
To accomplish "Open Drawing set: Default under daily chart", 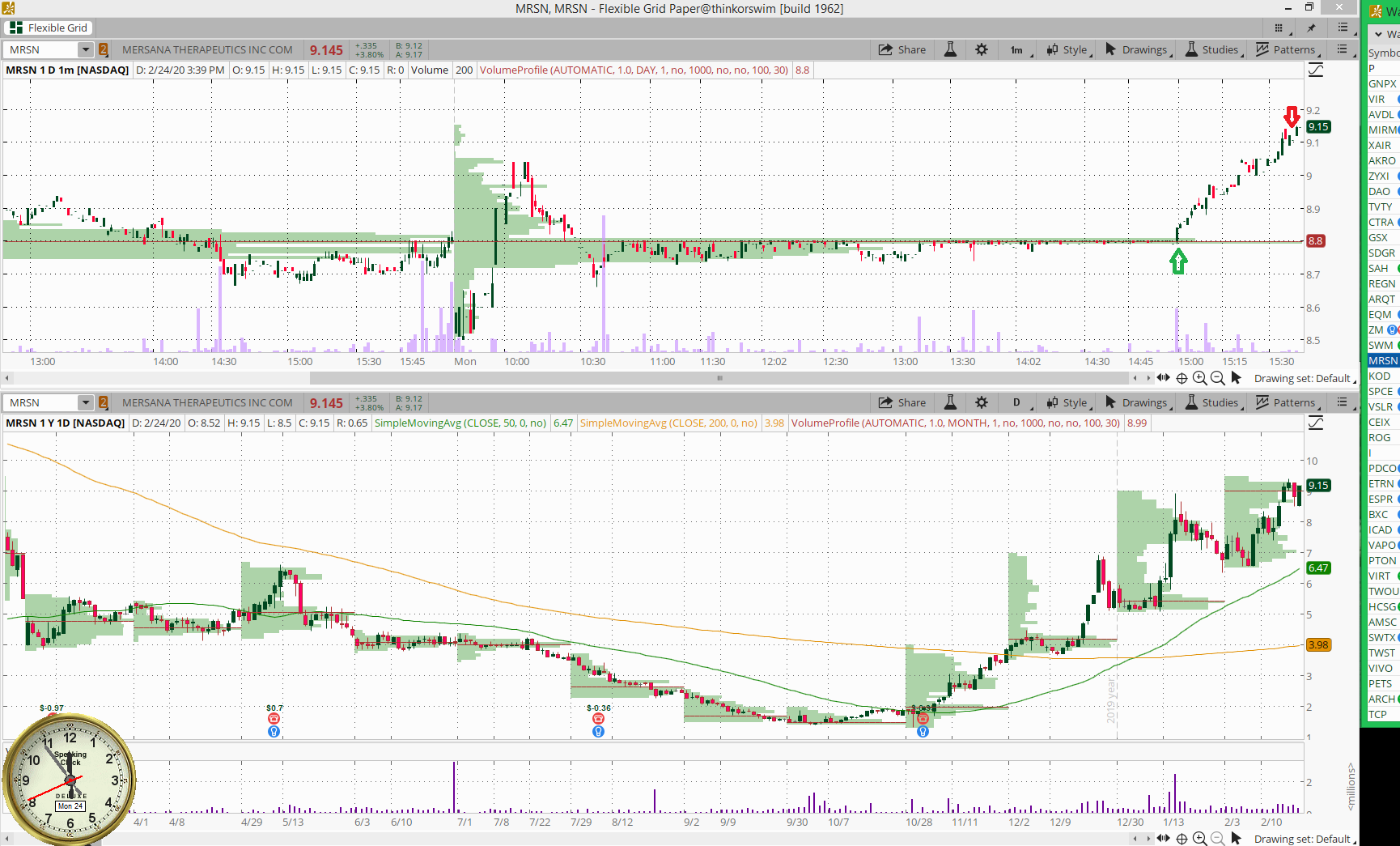I will click(x=1305, y=839).
